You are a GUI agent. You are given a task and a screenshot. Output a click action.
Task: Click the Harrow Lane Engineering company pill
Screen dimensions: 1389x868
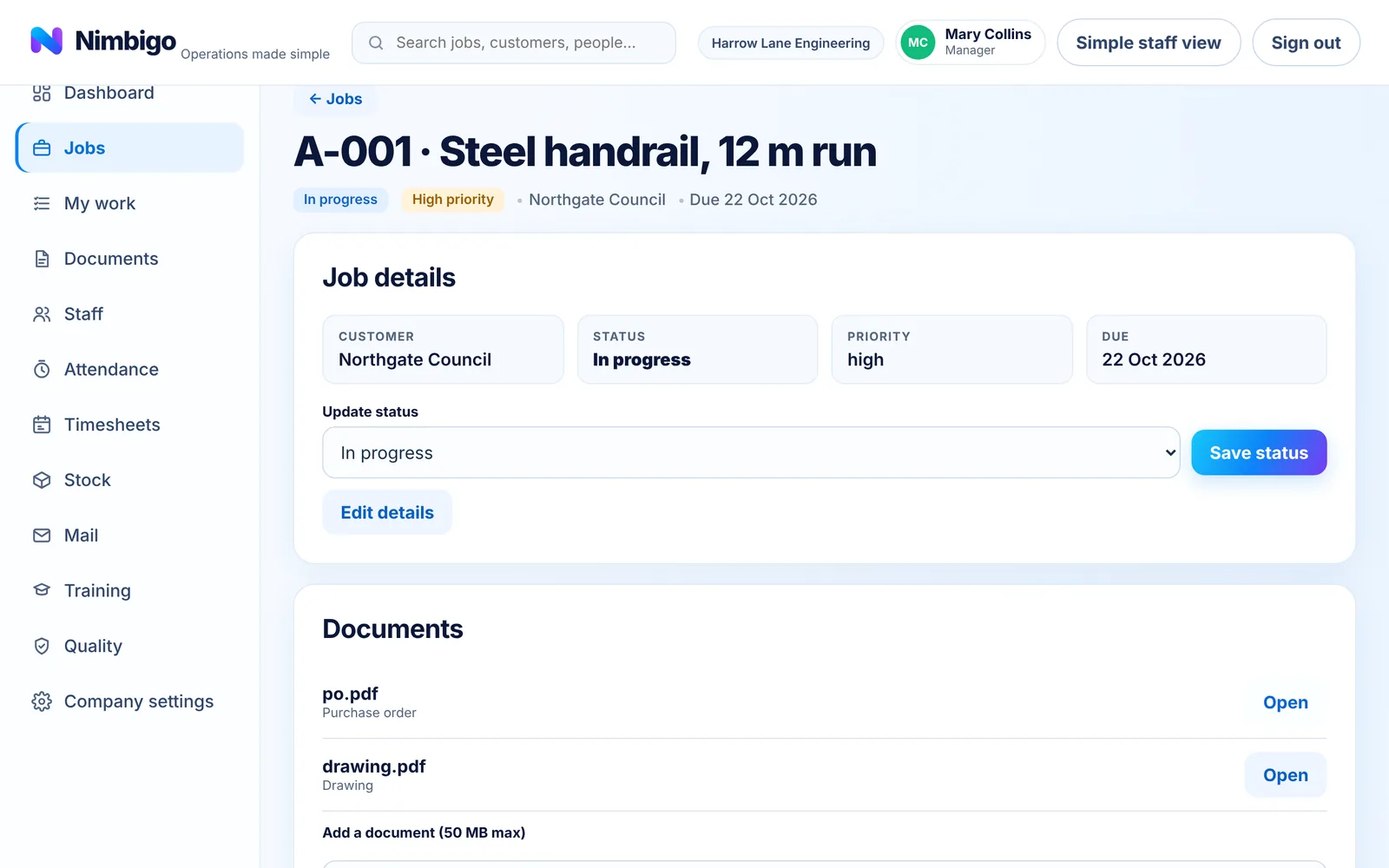tap(791, 43)
